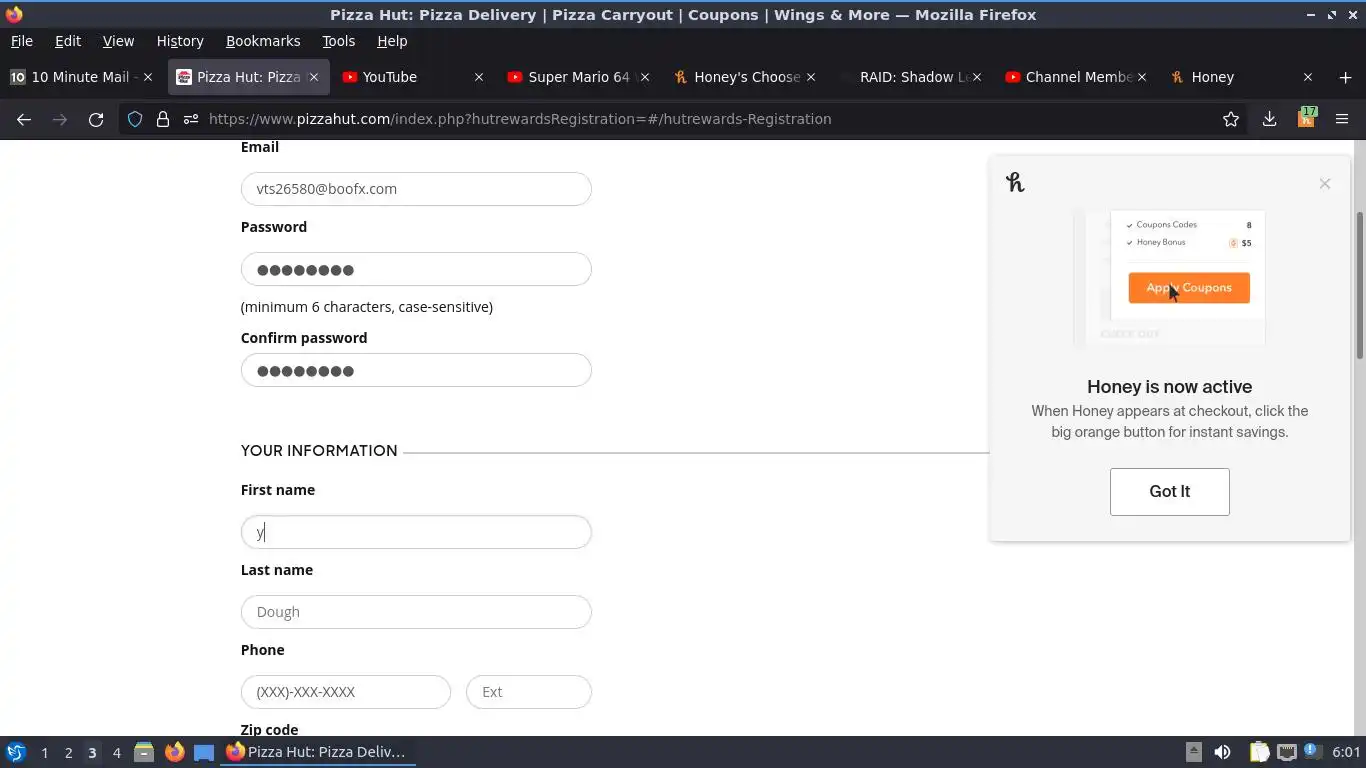1366x768 pixels.
Task: Open the file manager taskbar icon
Action: point(144,752)
